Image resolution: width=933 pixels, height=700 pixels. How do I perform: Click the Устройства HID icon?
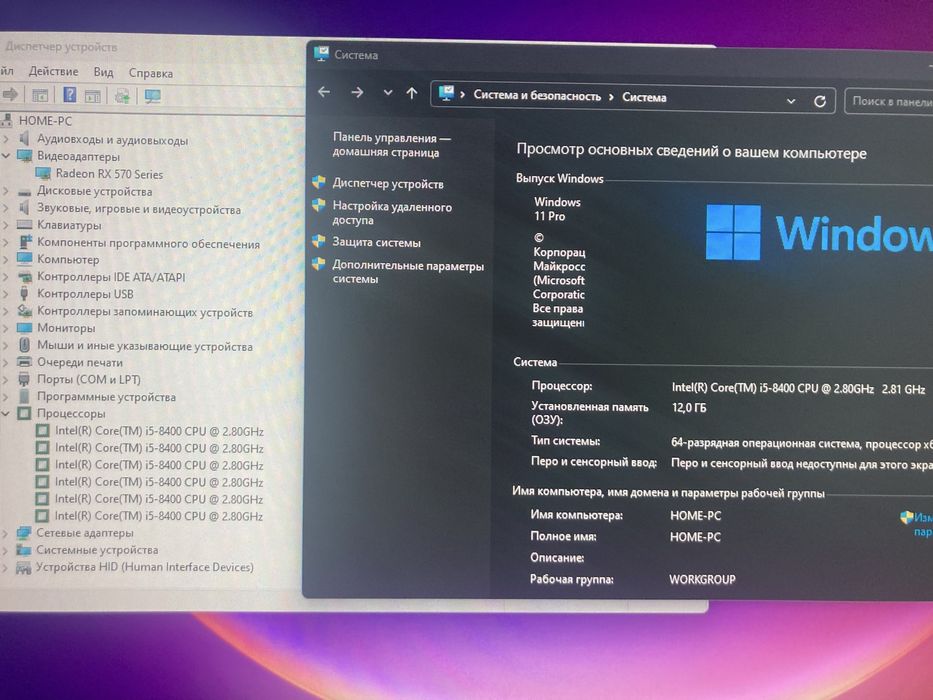tap(24, 567)
